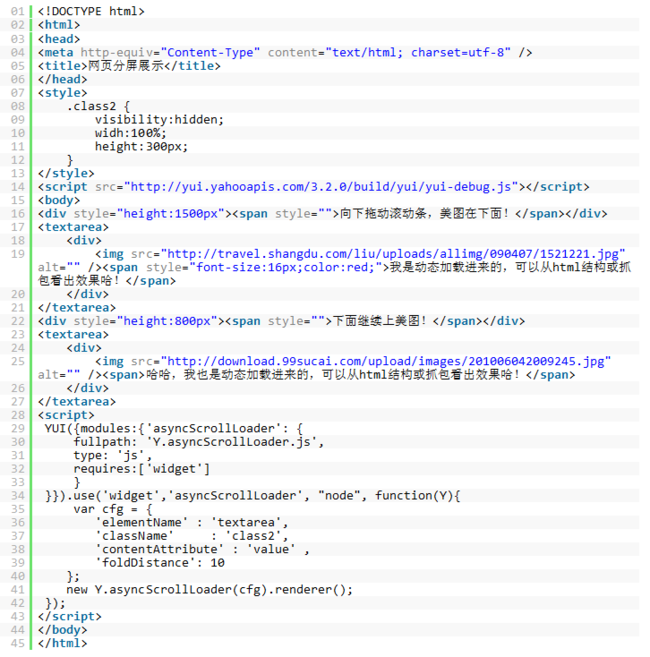650x657 pixels.
Task: Click 'Y.asyncScrollLoader.js' fullpath value
Action: [x=234, y=442]
